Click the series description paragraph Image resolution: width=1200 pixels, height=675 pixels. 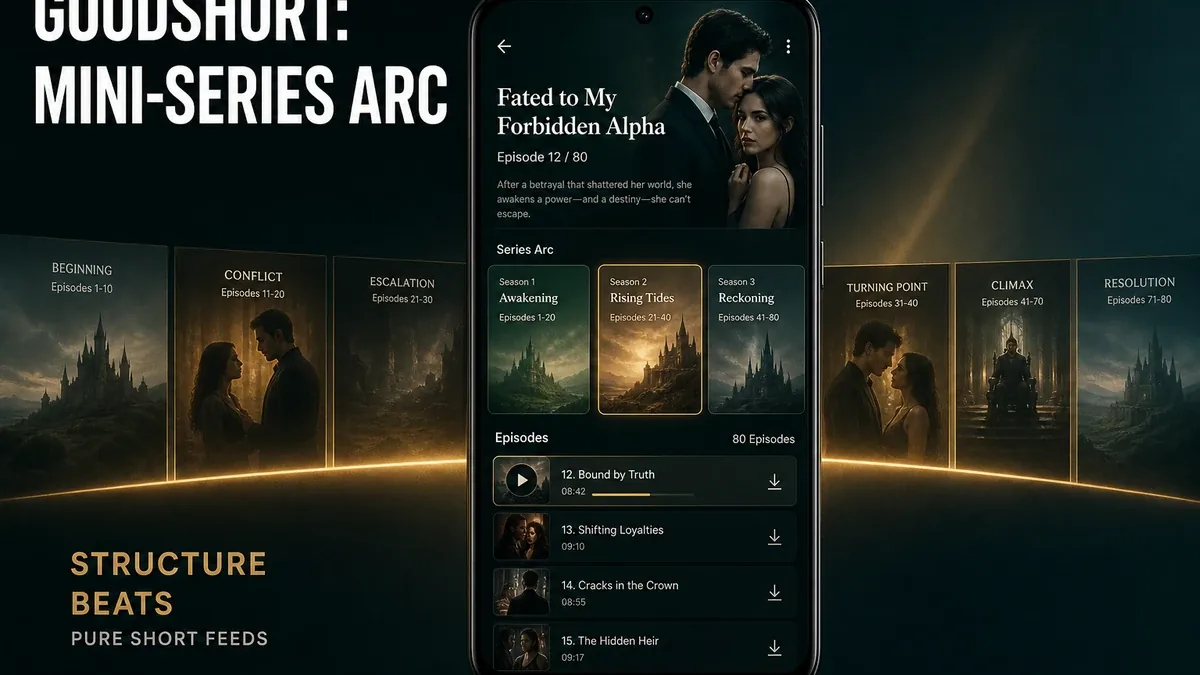(x=596, y=199)
